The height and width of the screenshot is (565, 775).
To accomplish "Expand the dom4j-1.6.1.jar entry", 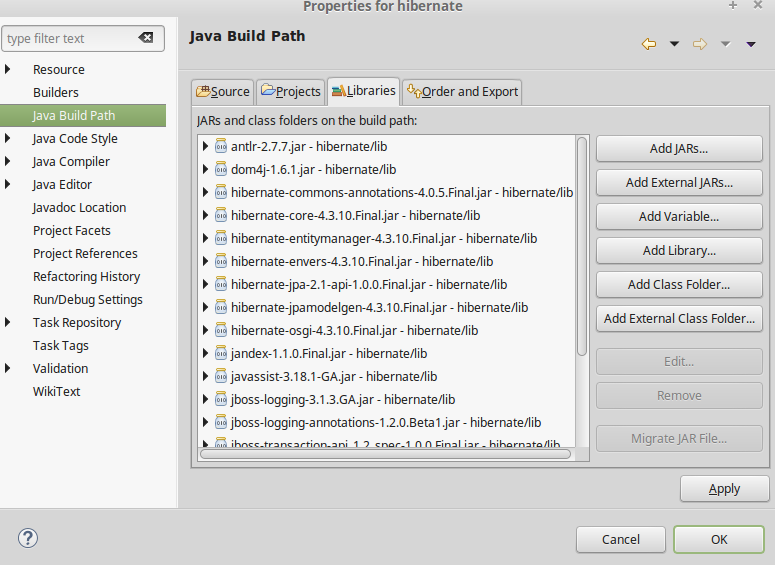I will [206, 170].
